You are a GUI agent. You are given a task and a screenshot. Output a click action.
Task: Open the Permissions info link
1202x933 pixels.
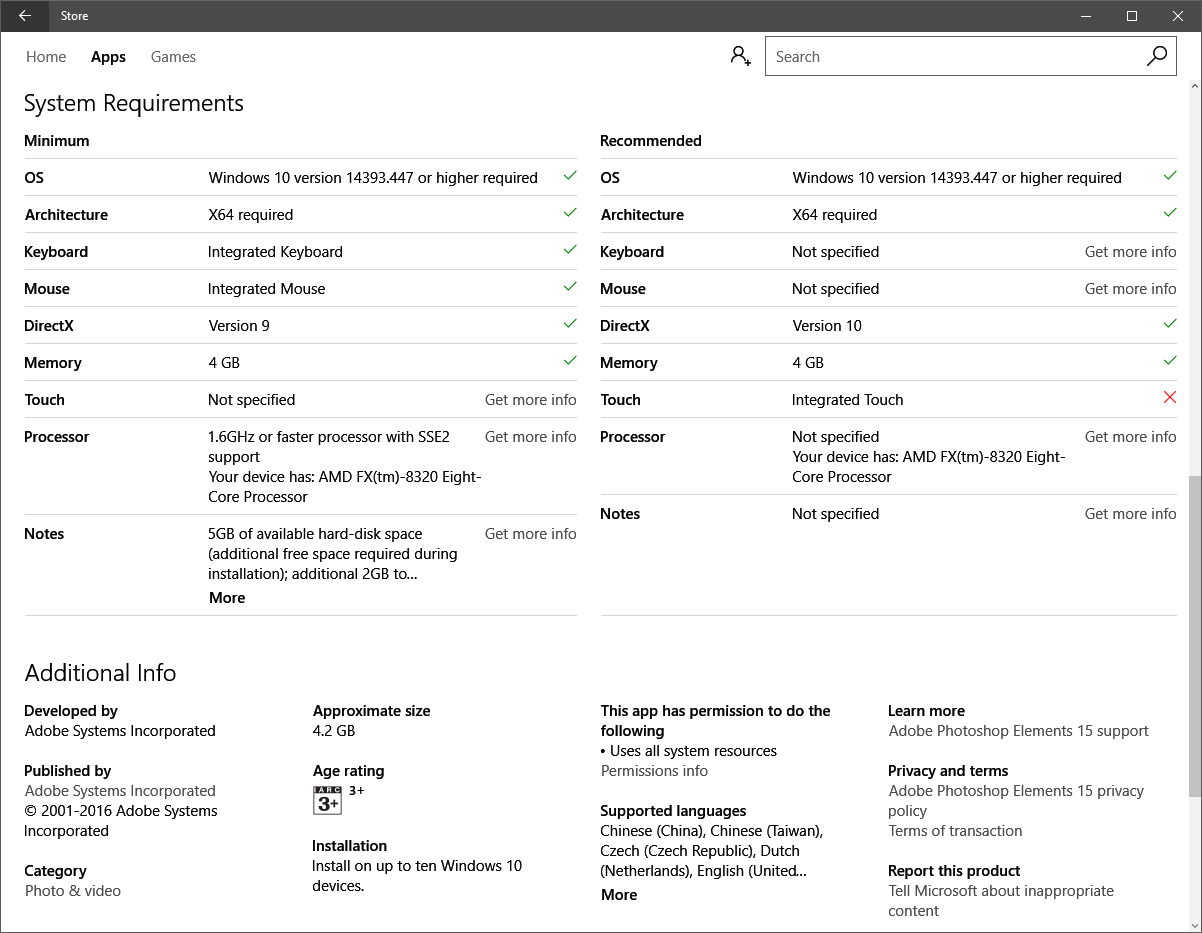point(654,771)
